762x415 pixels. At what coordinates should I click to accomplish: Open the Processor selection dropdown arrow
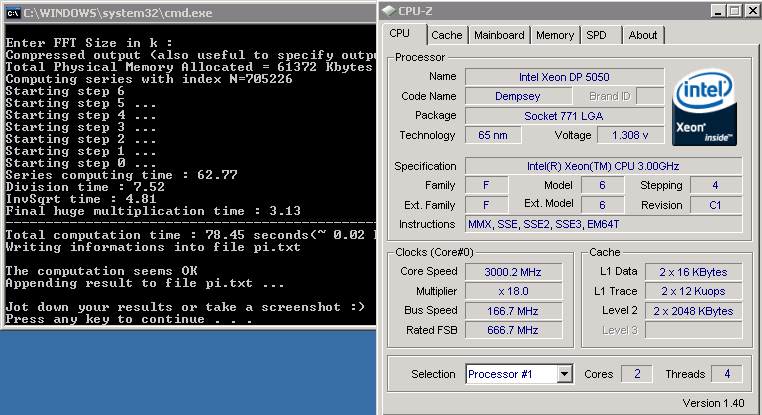click(564, 374)
